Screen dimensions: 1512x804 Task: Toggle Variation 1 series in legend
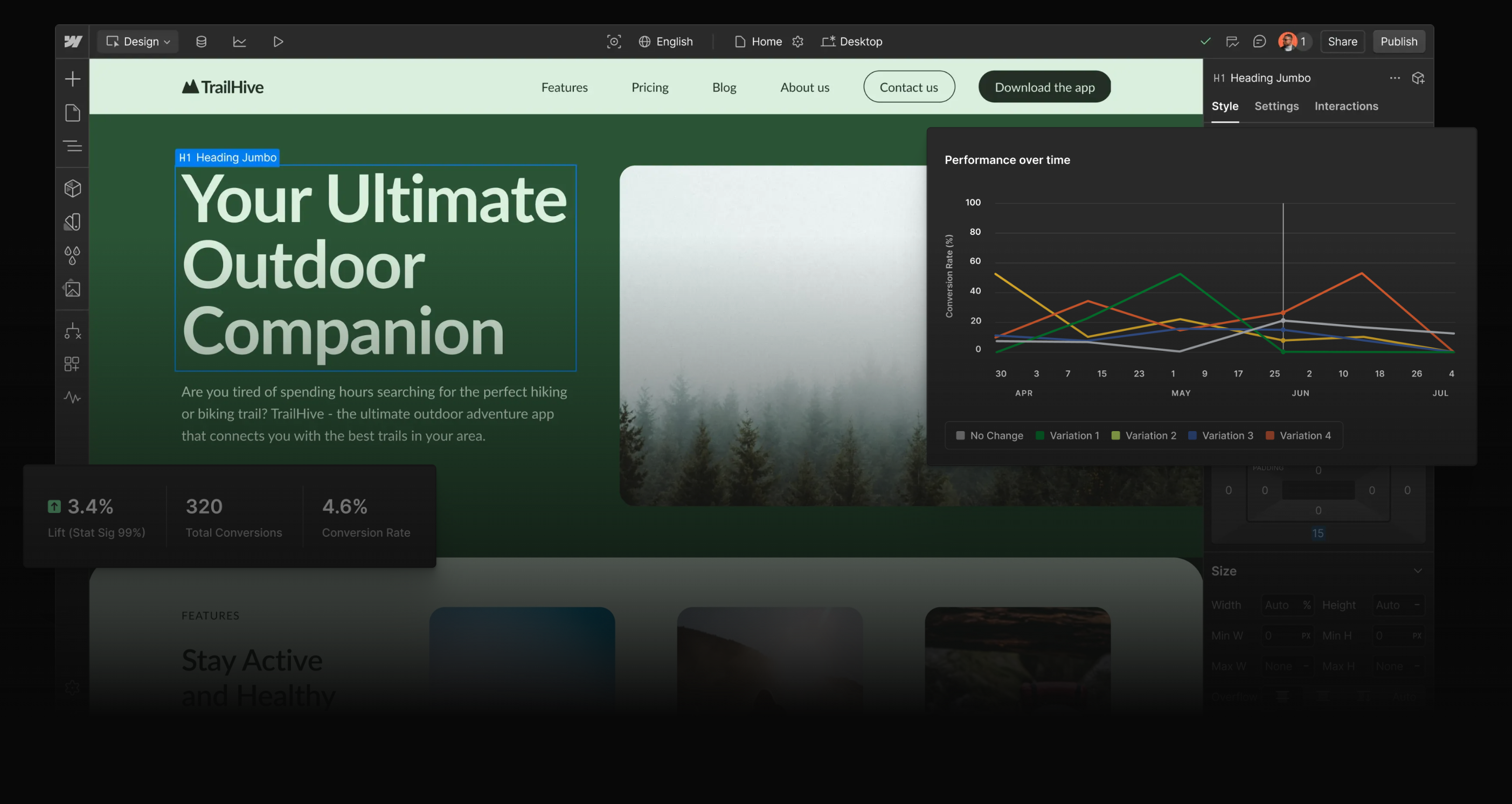1067,435
